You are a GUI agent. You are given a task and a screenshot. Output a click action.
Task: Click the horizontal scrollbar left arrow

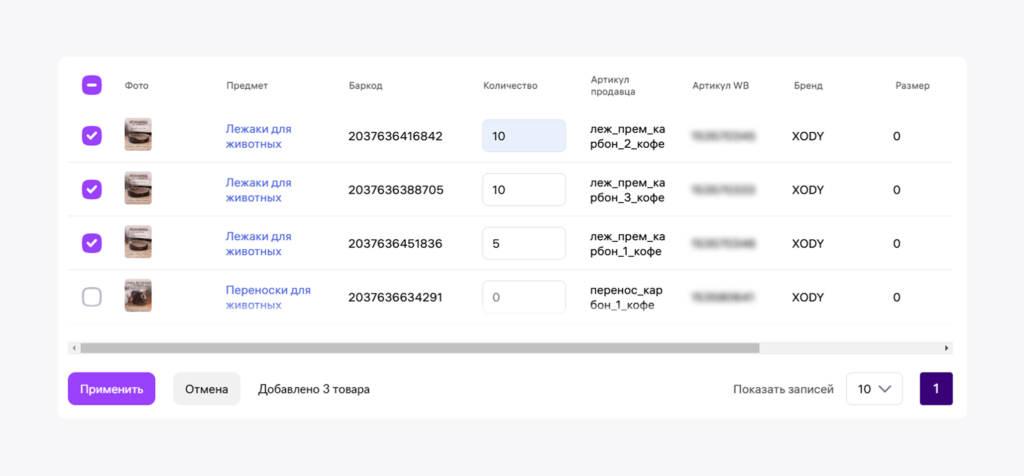[x=74, y=348]
